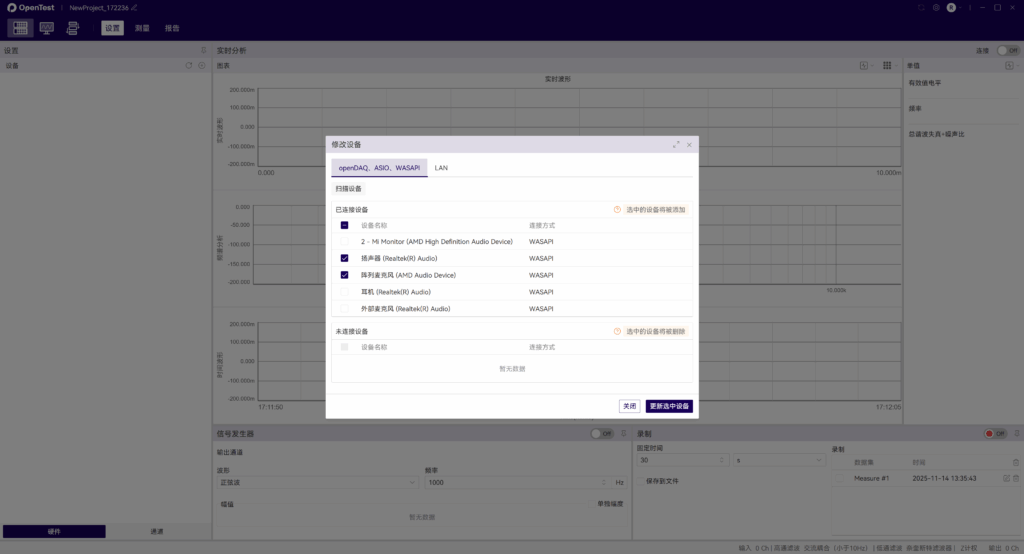The height and width of the screenshot is (554, 1024).
Task: Check the 耳机 (Realtek(R) Audio) device checkbox
Action: 344,292
